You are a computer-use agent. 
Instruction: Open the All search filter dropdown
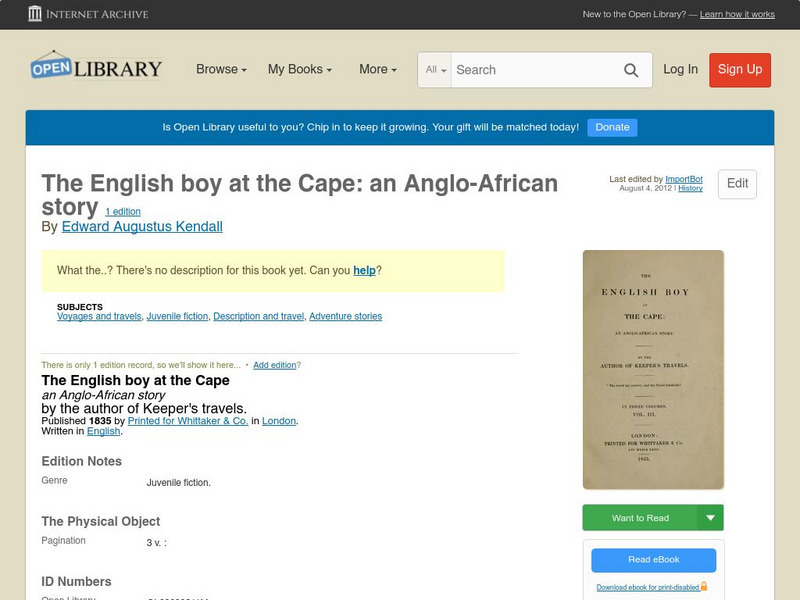(x=436, y=70)
